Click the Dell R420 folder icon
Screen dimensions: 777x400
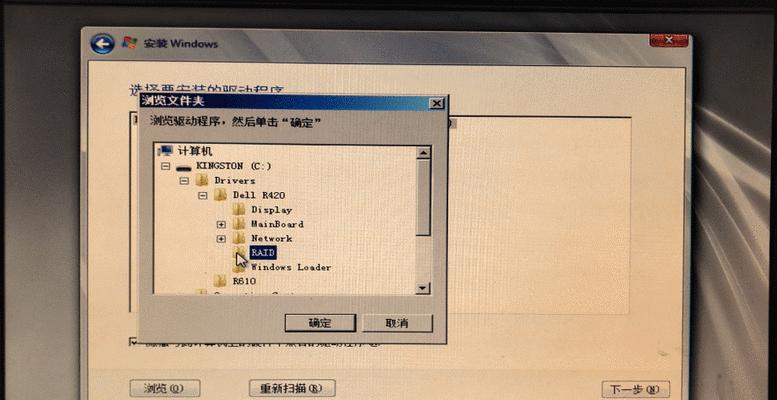tap(221, 195)
